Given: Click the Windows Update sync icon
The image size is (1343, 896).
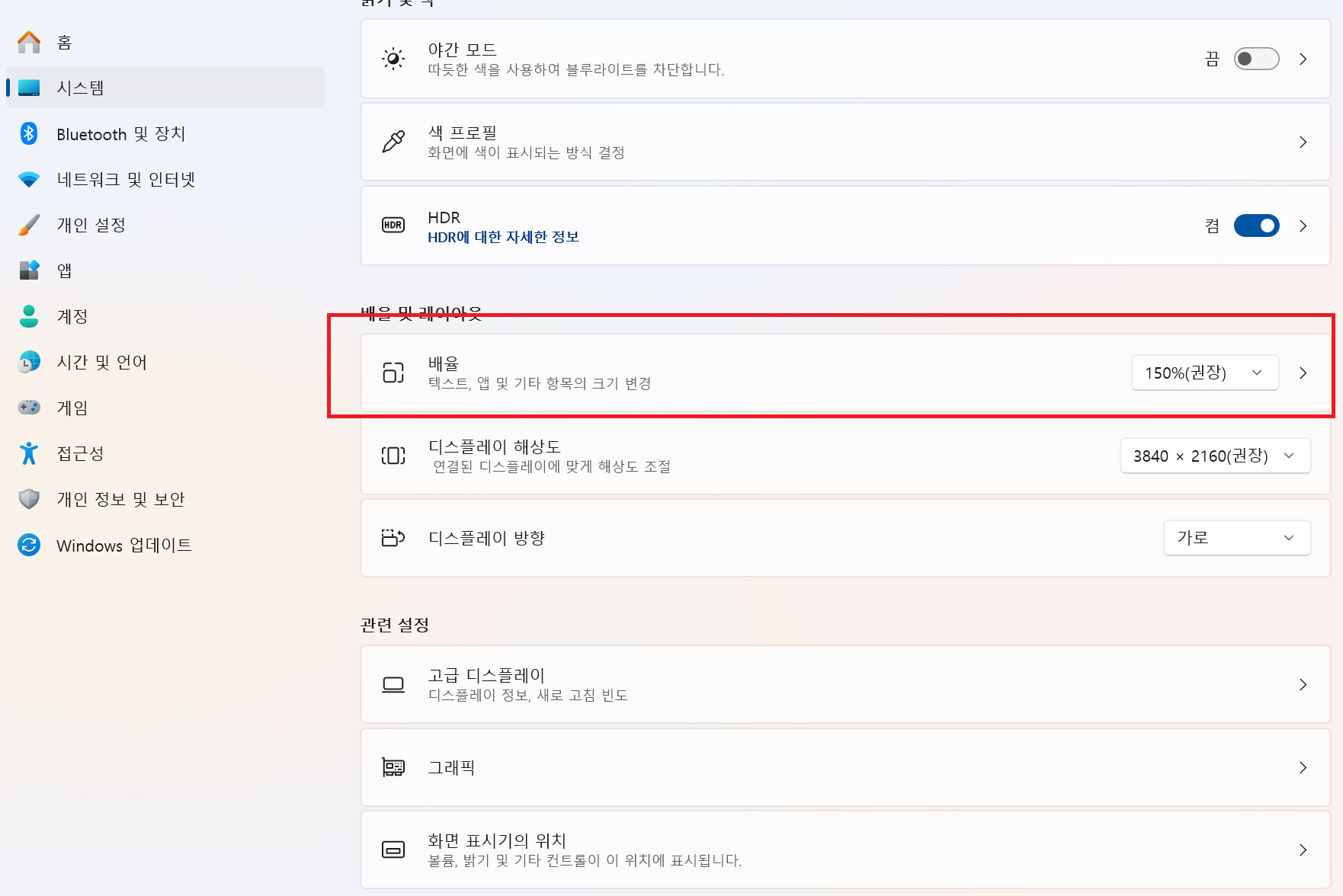Looking at the screenshot, I should click(29, 545).
